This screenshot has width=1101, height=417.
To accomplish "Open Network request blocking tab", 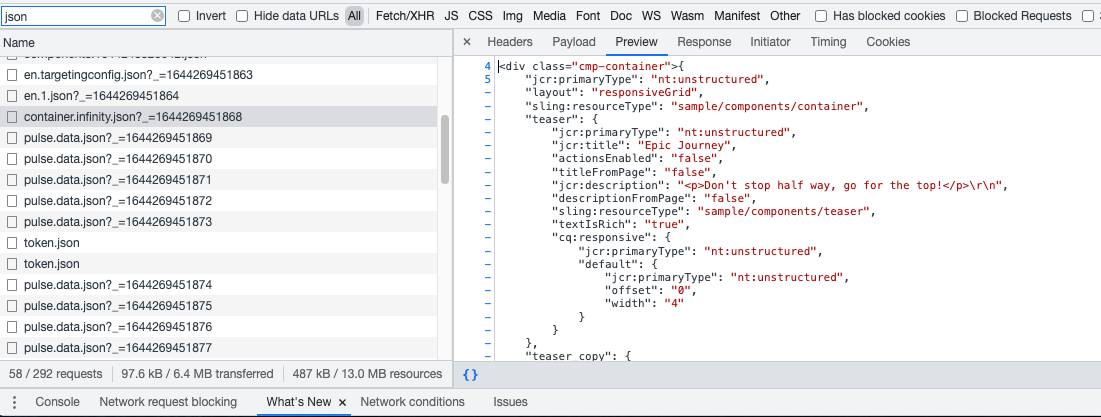I will tap(168, 402).
